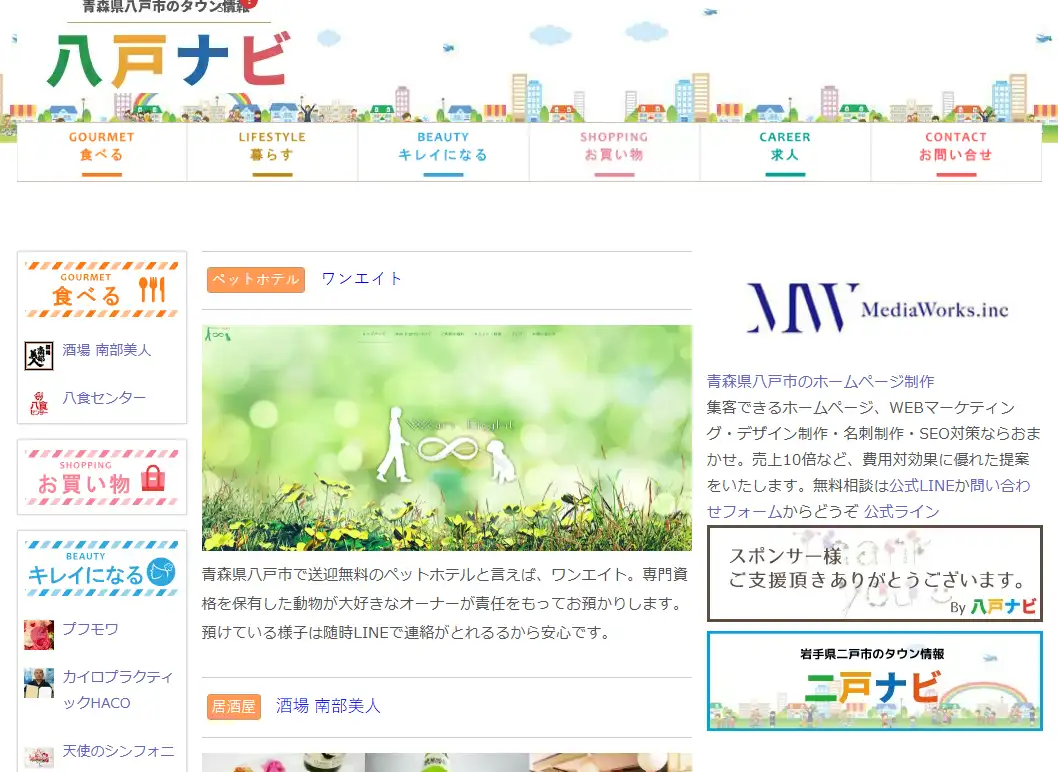The width and height of the screenshot is (1058, 772).
Task: Click the 八戸ナビ site logo
Action: pos(169,59)
